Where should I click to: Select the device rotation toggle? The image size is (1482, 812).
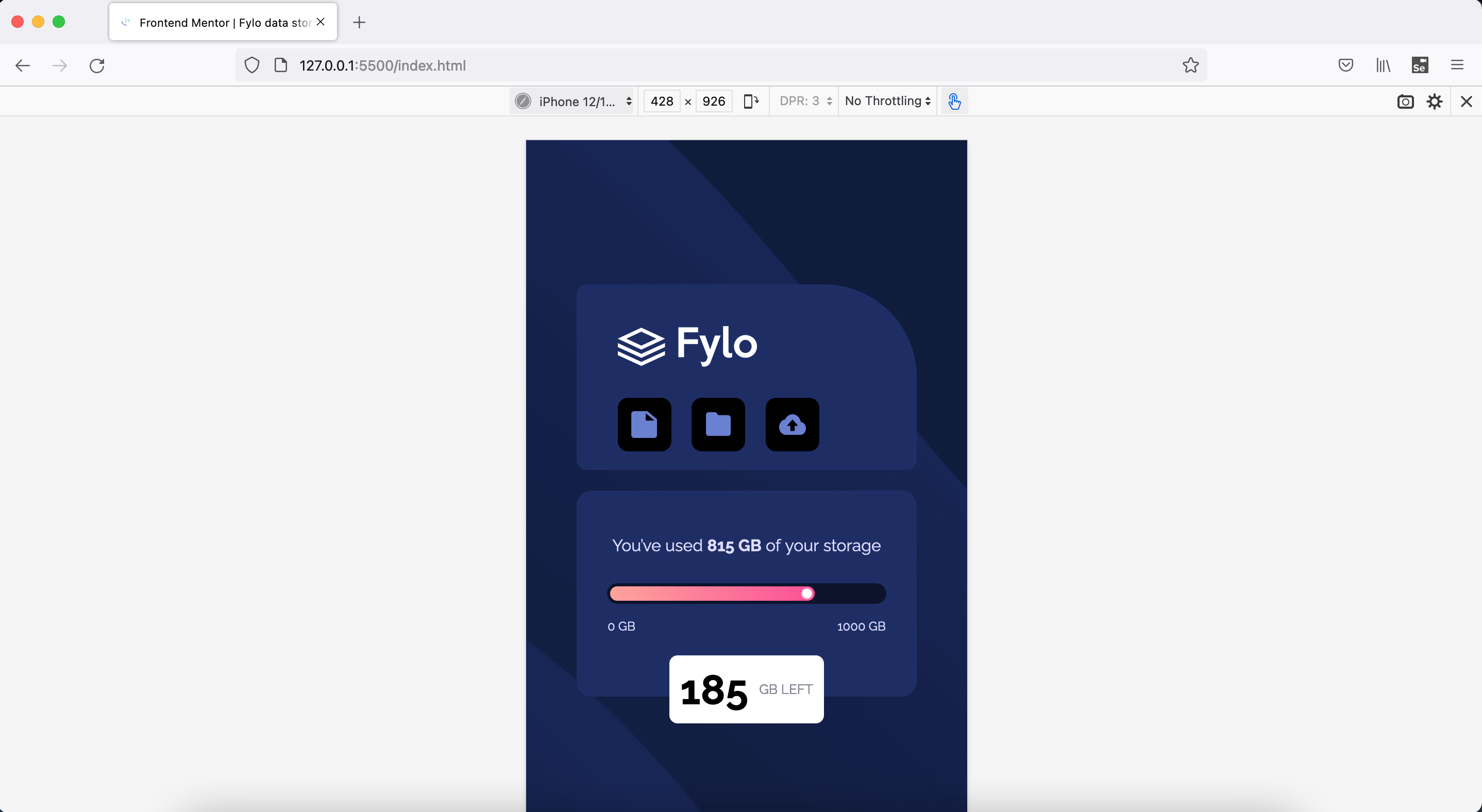coord(751,100)
